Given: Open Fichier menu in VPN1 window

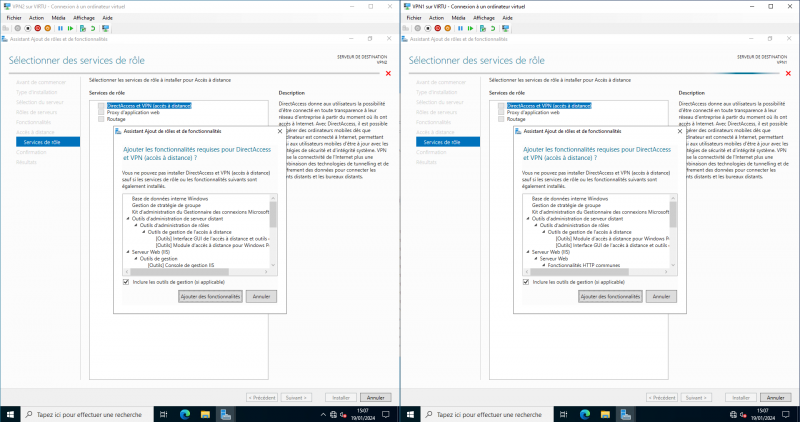Looking at the screenshot, I should tap(414, 18).
